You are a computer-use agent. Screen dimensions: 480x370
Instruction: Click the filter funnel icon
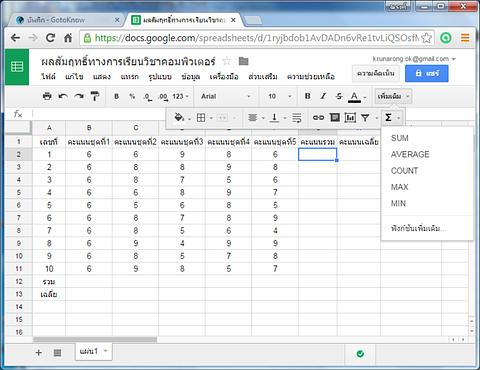pyautogui.click(x=365, y=117)
